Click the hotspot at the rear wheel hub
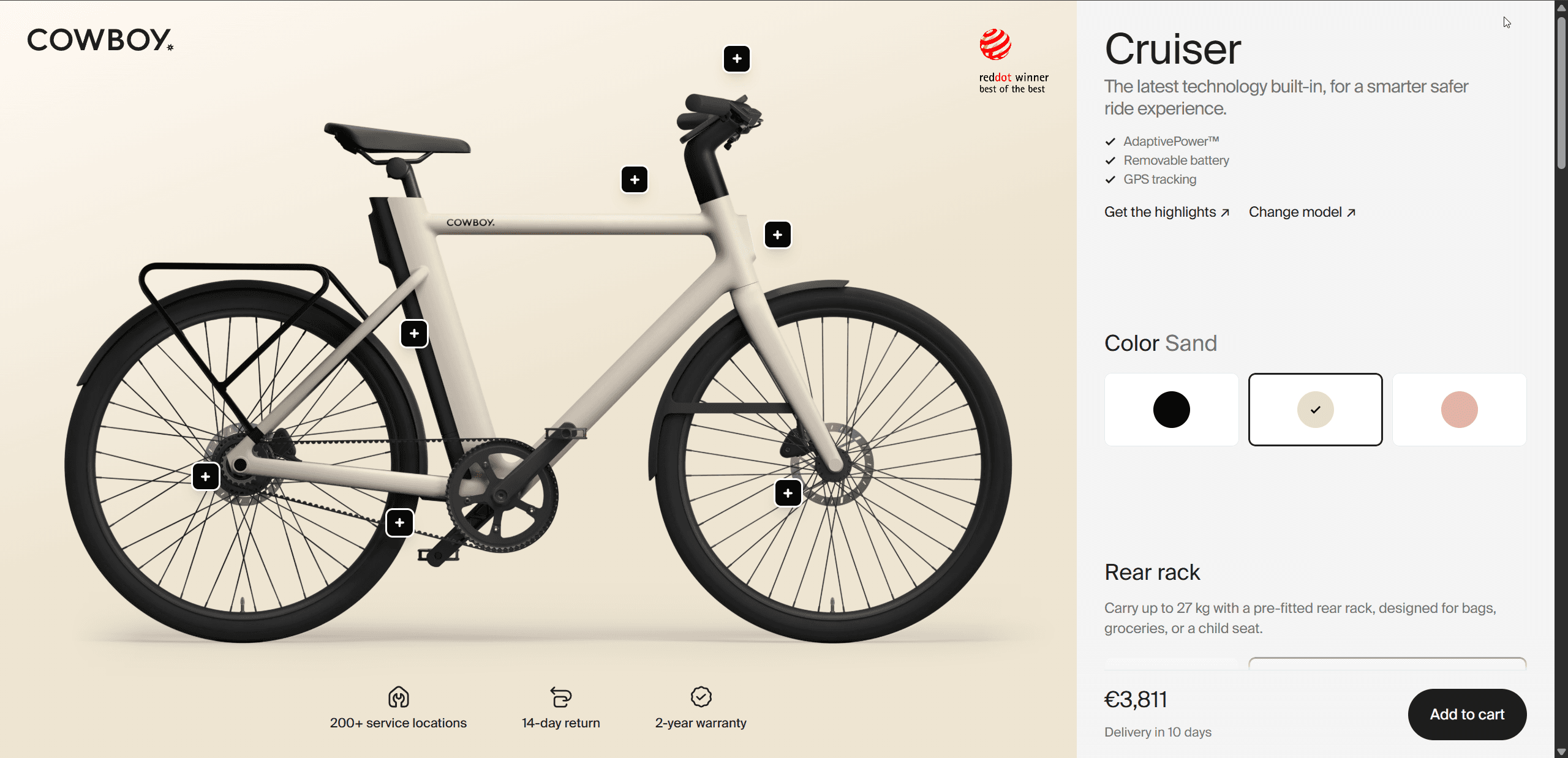 click(x=206, y=476)
